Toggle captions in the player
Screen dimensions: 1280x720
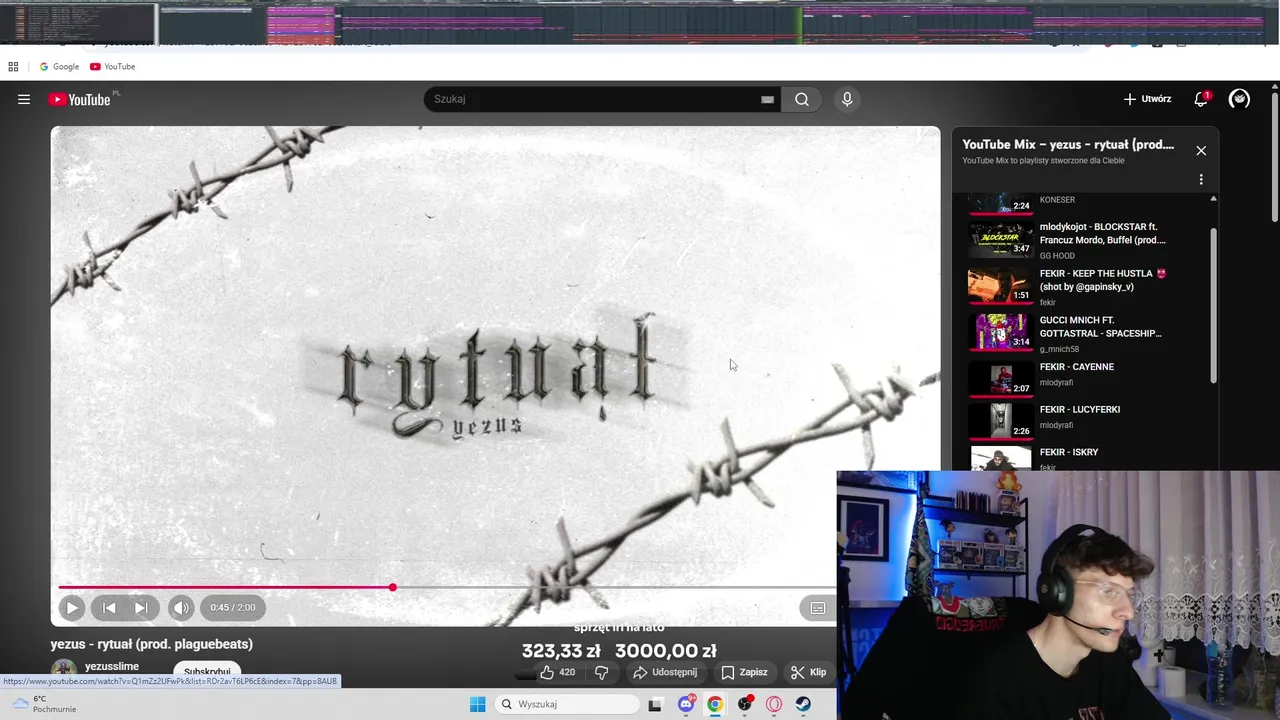tap(817, 607)
